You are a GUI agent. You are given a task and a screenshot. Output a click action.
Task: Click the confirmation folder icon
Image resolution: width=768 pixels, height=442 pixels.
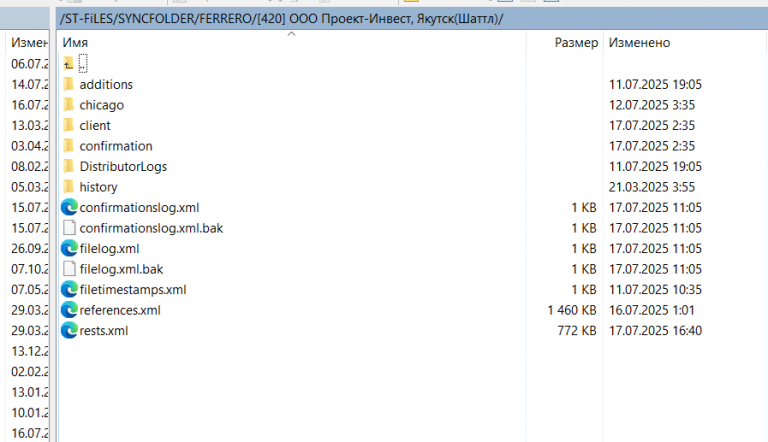pyautogui.click(x=69, y=146)
